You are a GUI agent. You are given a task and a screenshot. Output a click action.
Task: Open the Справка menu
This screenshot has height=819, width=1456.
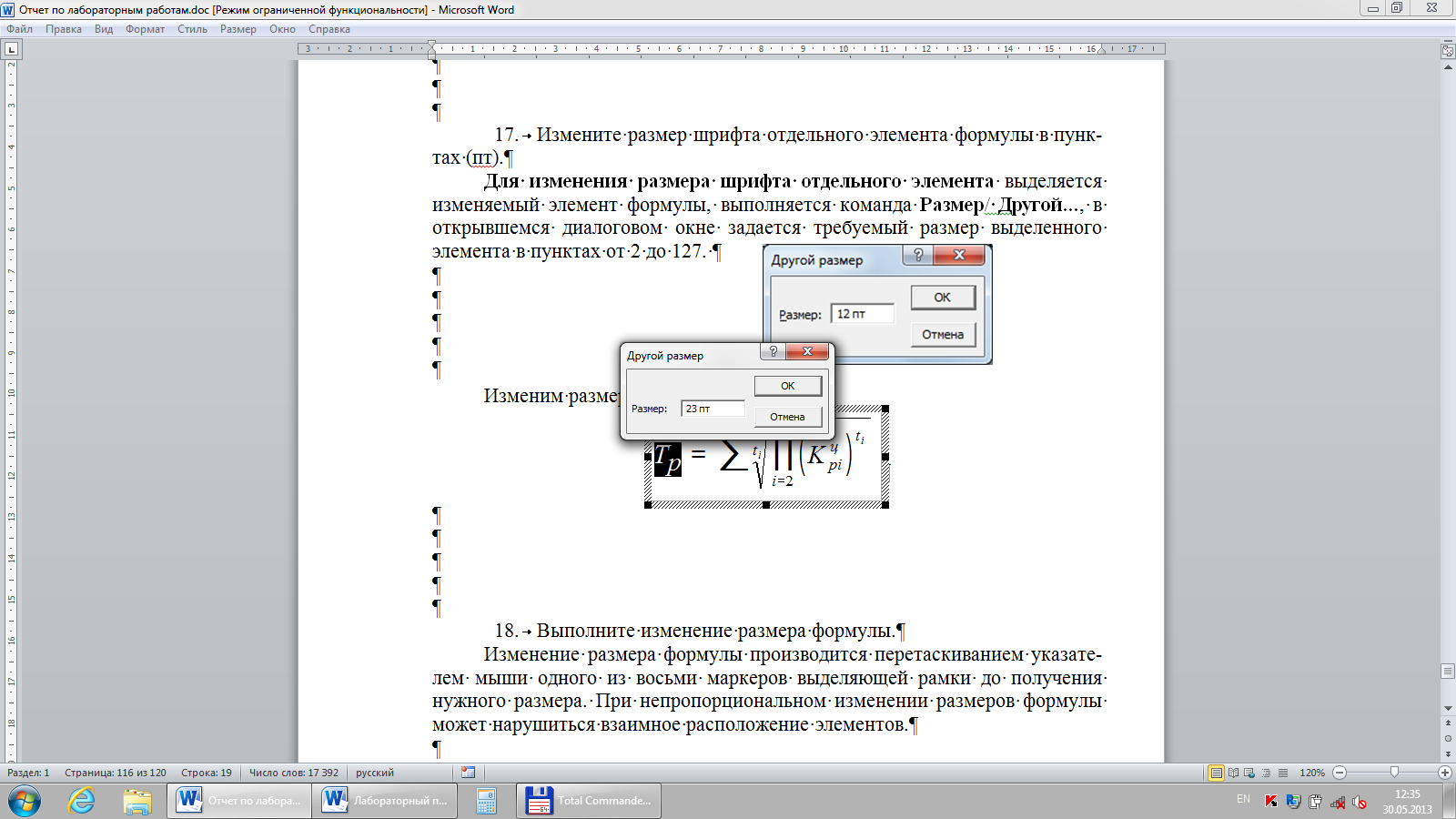pos(329,29)
